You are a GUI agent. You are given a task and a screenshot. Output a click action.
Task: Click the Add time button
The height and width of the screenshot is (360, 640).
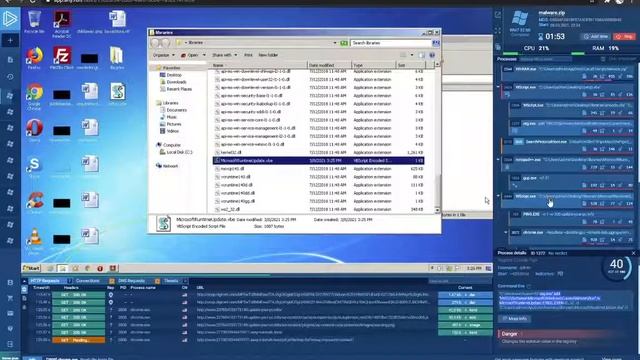click(x=596, y=36)
